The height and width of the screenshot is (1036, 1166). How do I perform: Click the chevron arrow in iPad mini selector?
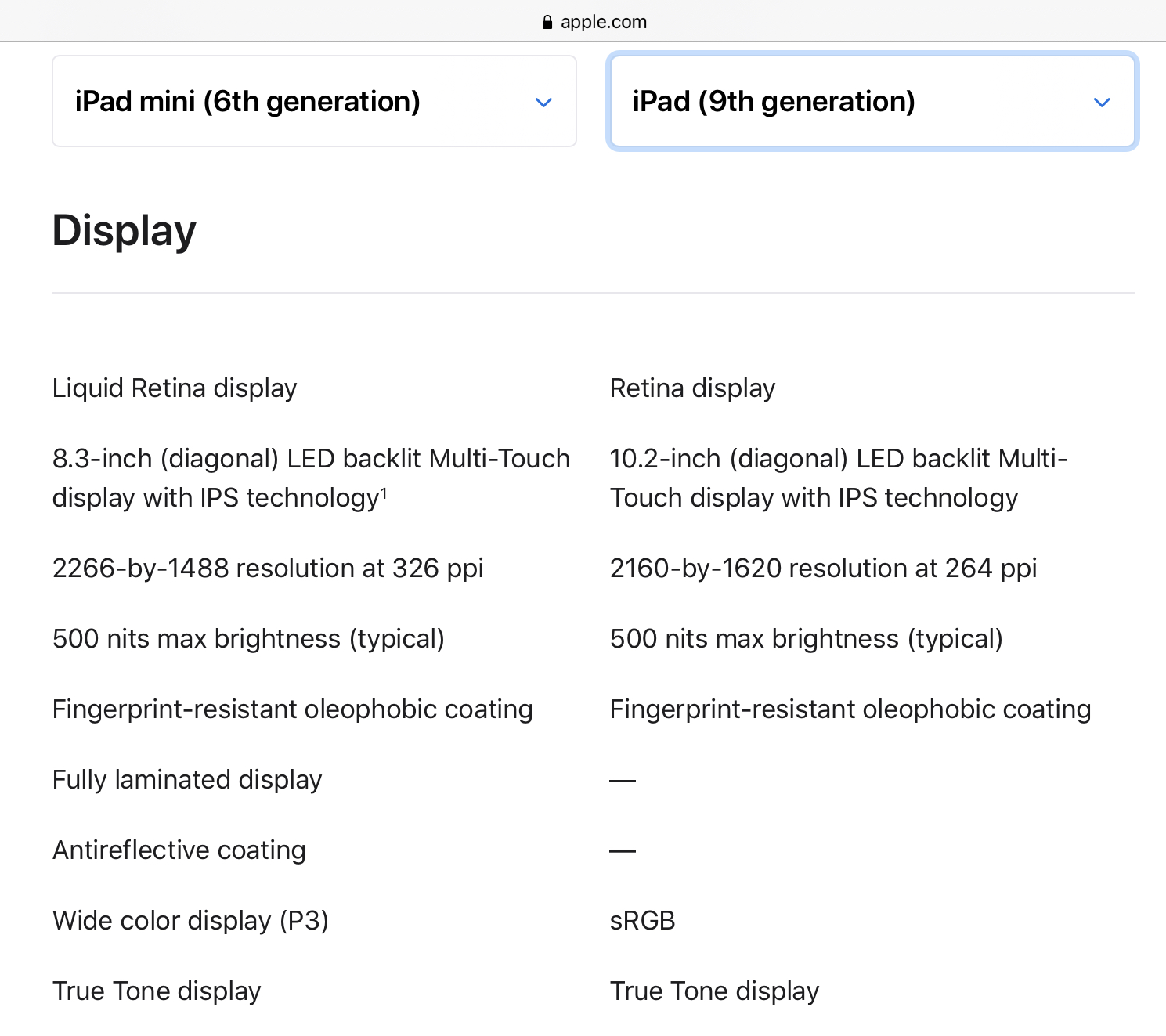(543, 103)
